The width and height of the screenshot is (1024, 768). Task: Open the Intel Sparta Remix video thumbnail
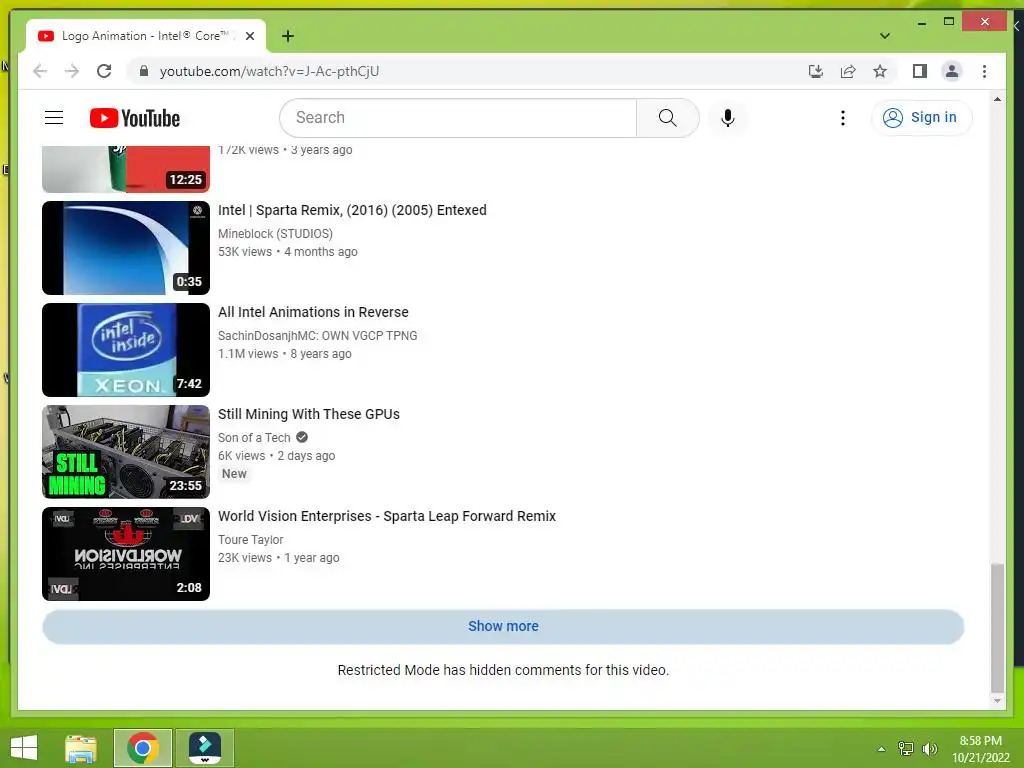[126, 248]
